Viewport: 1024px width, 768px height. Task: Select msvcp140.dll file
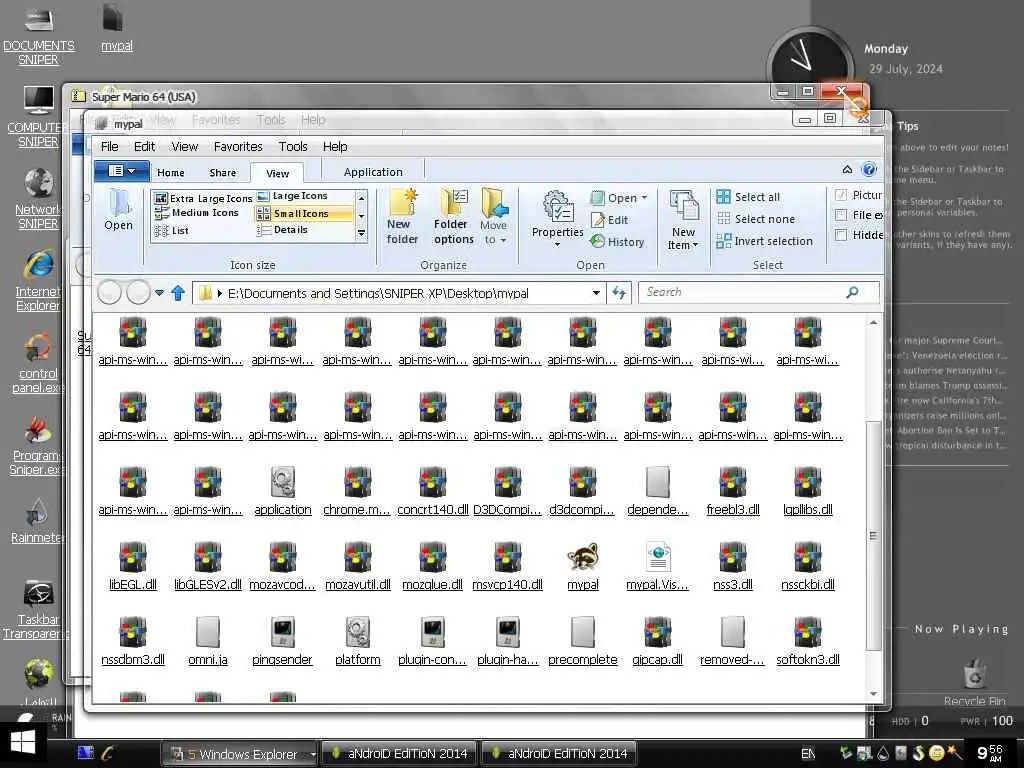coord(507,566)
